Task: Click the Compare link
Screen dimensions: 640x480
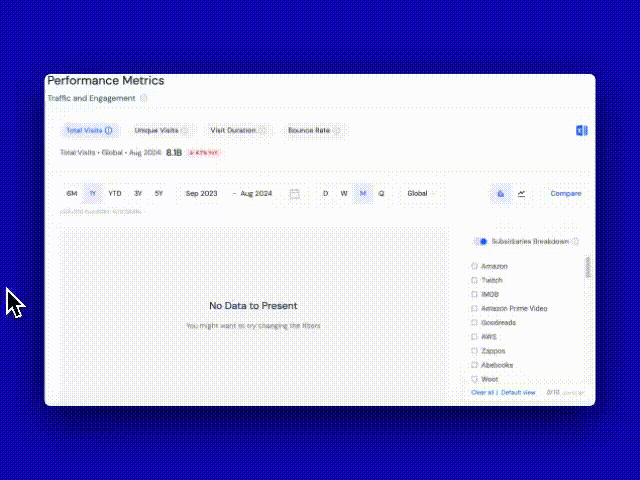Action: [566, 193]
